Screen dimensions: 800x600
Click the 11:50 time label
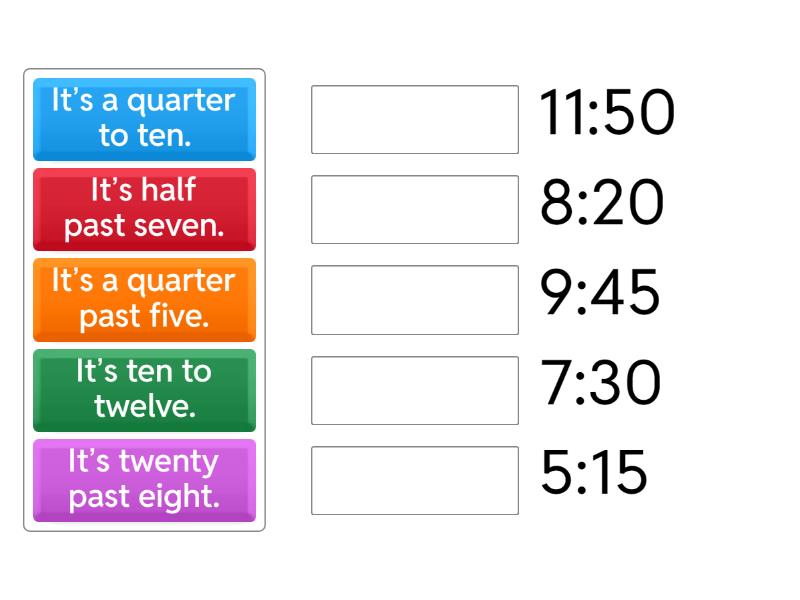[x=607, y=113]
